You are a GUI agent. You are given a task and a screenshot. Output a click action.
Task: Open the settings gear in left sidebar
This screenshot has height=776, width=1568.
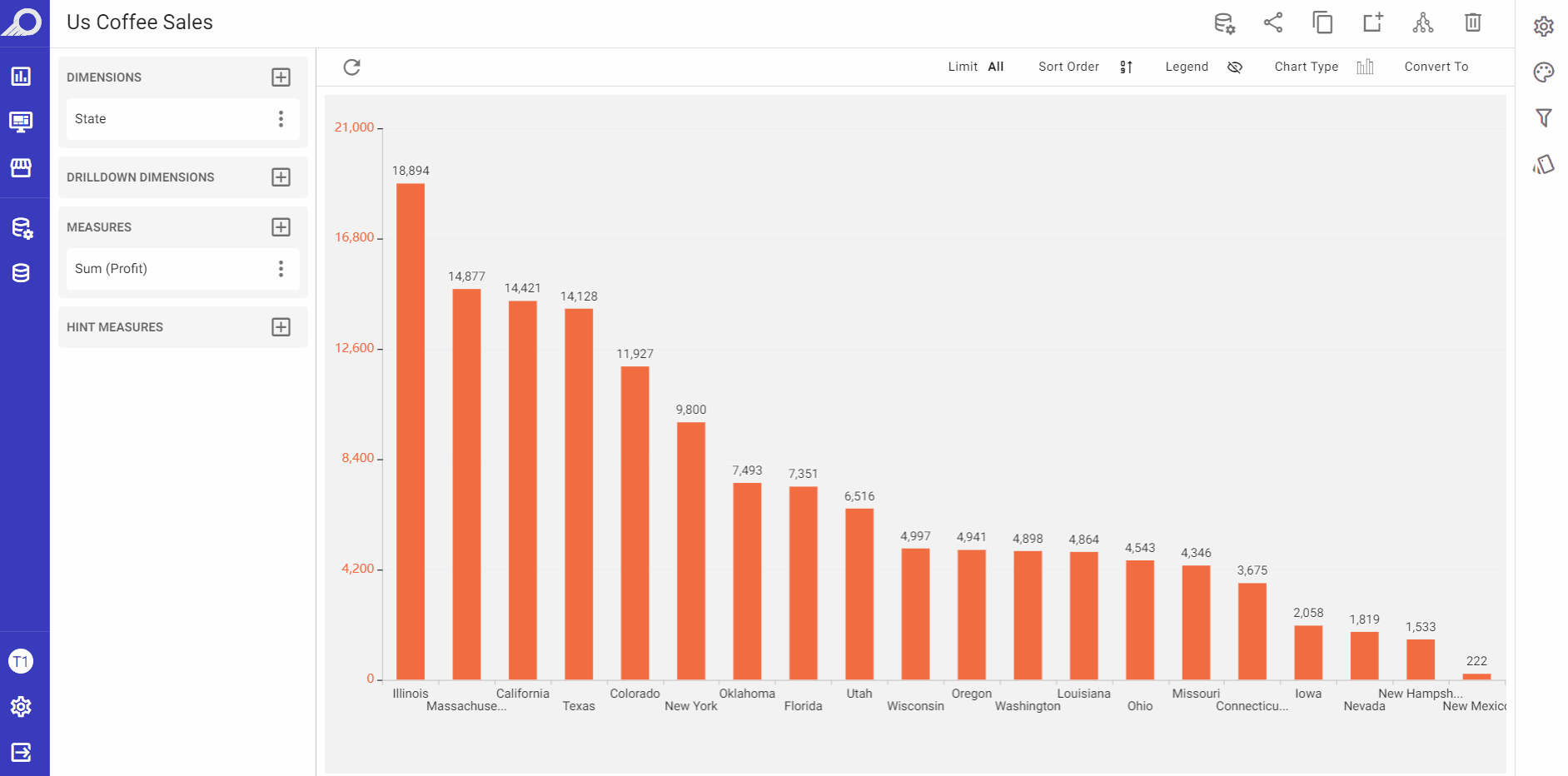pos(21,707)
